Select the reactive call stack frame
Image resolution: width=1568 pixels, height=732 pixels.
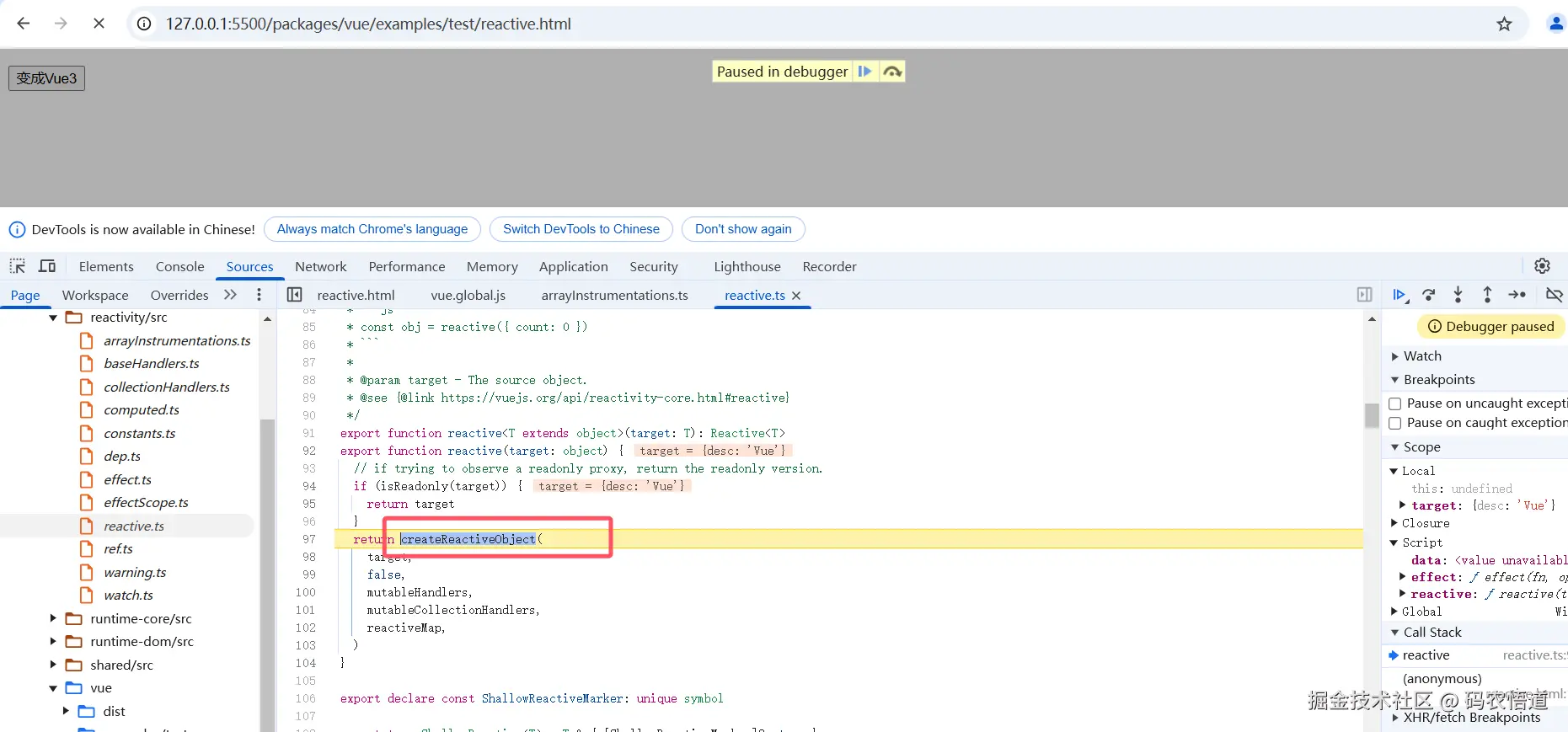[1474, 655]
